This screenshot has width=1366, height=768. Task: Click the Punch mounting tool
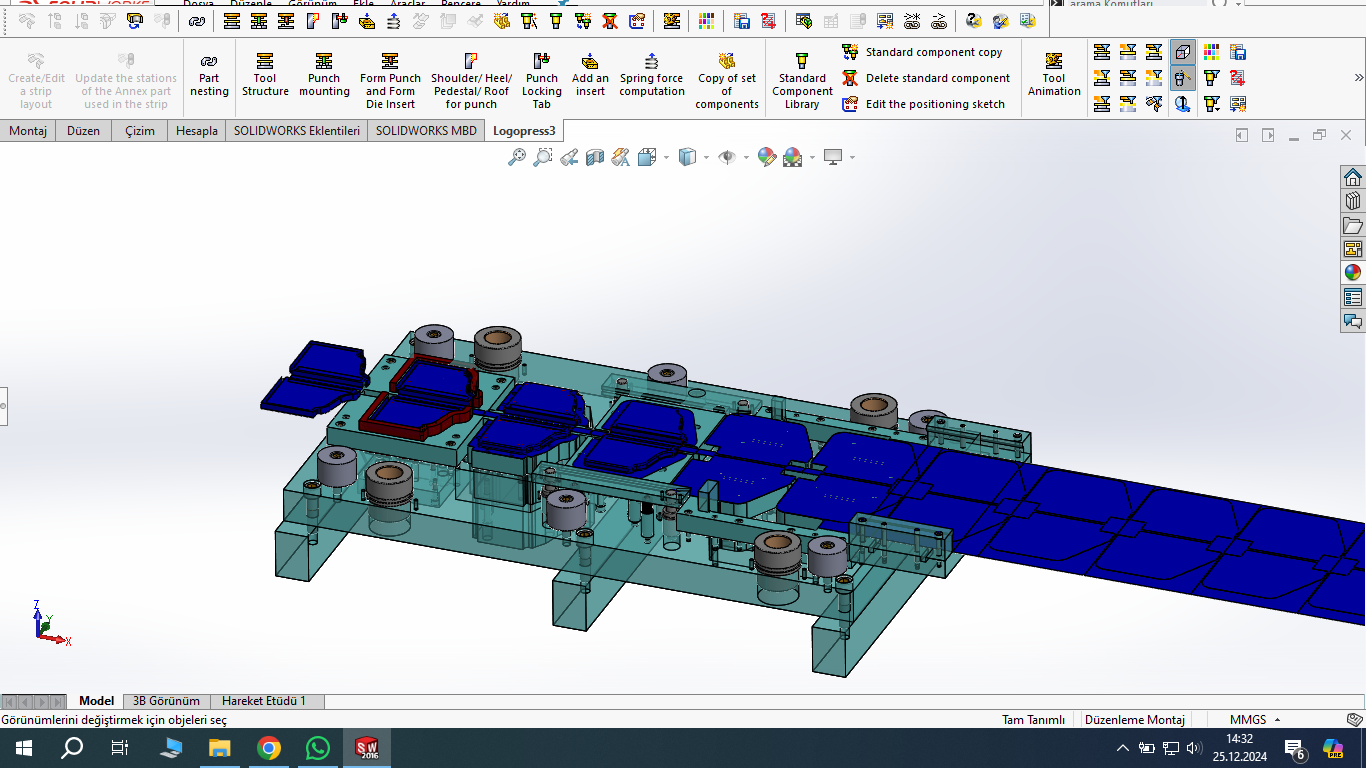tap(324, 76)
